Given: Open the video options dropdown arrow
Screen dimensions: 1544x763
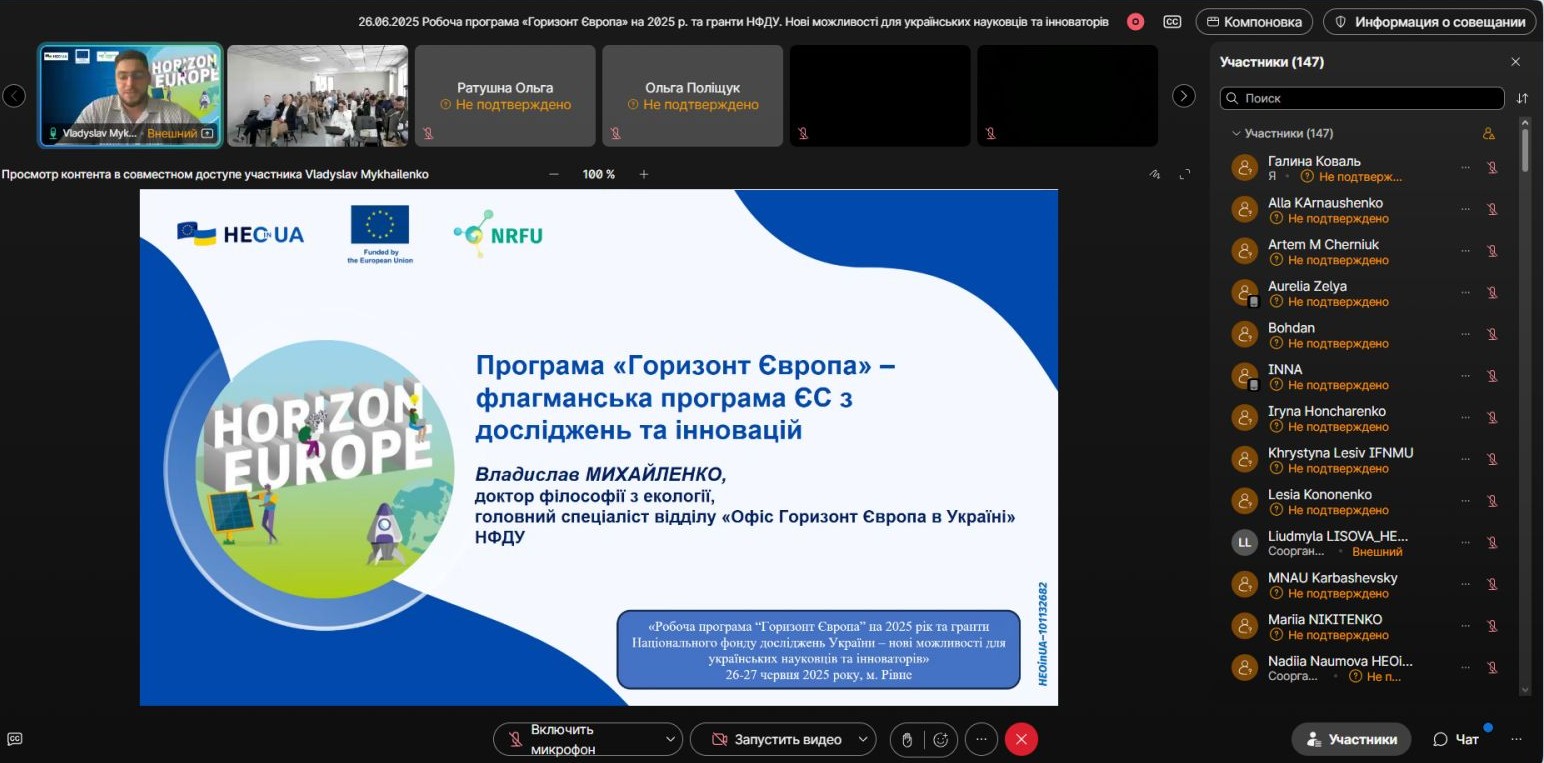Looking at the screenshot, I should click(863, 740).
